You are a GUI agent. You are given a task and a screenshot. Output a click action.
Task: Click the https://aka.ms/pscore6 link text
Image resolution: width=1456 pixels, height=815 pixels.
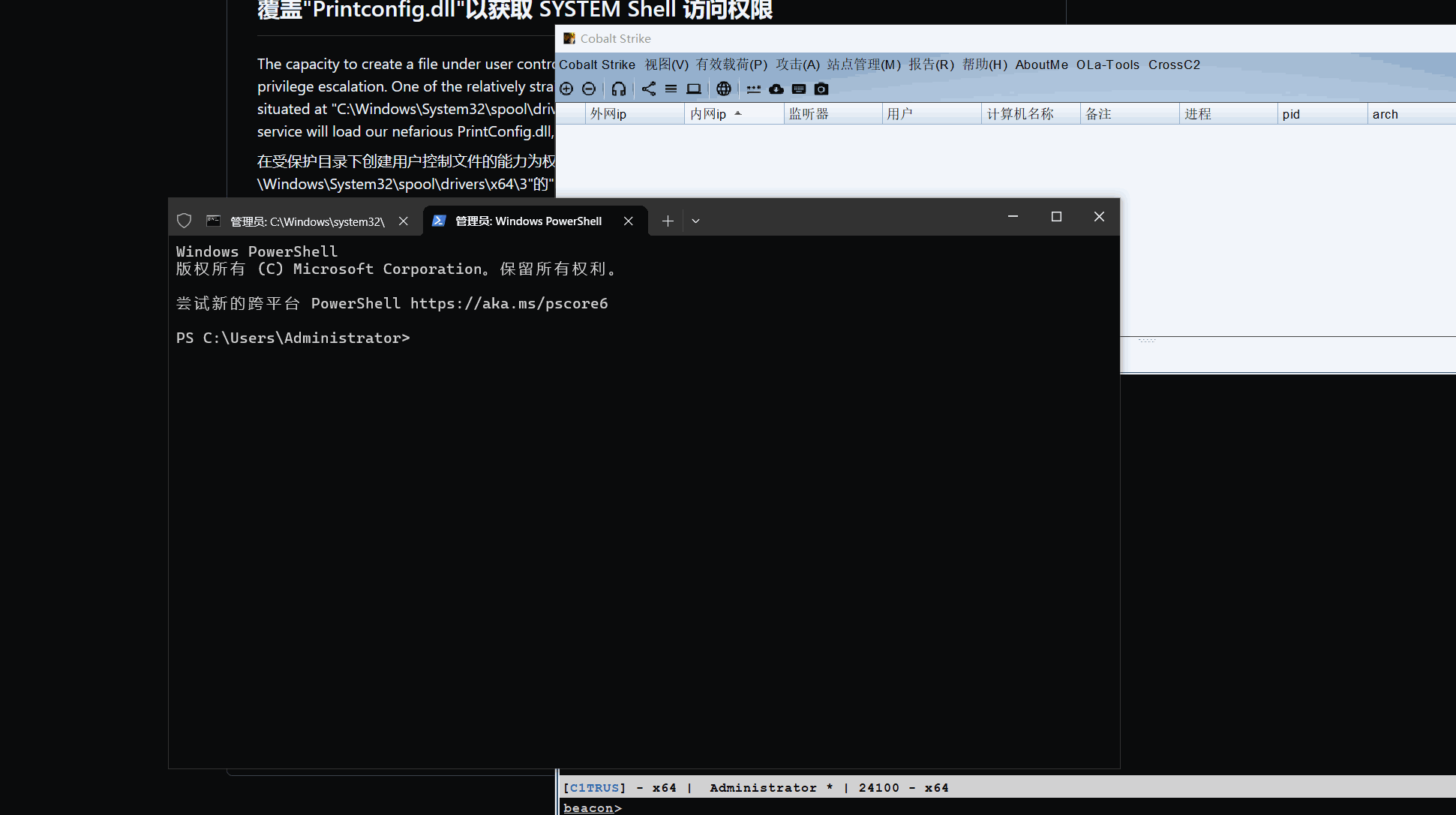click(509, 304)
